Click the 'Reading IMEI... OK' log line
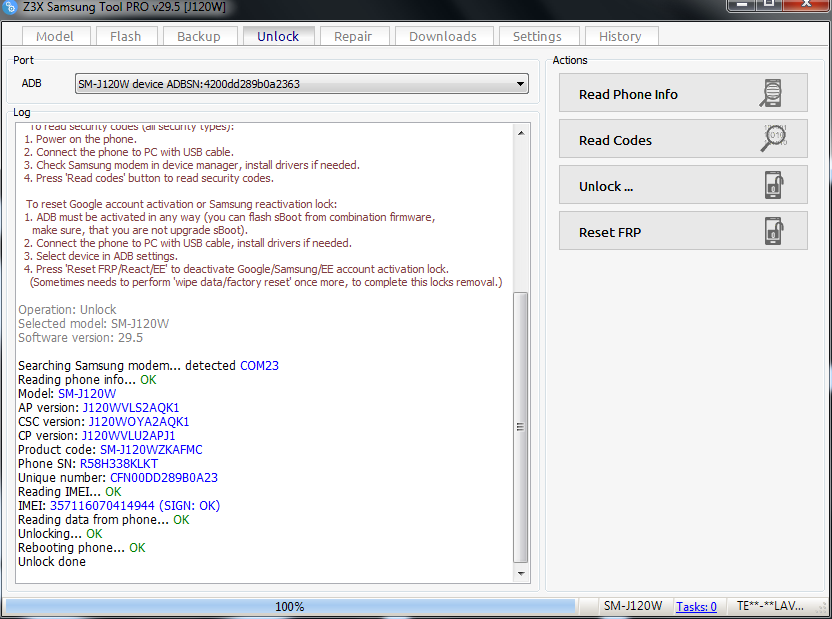 pos(70,491)
